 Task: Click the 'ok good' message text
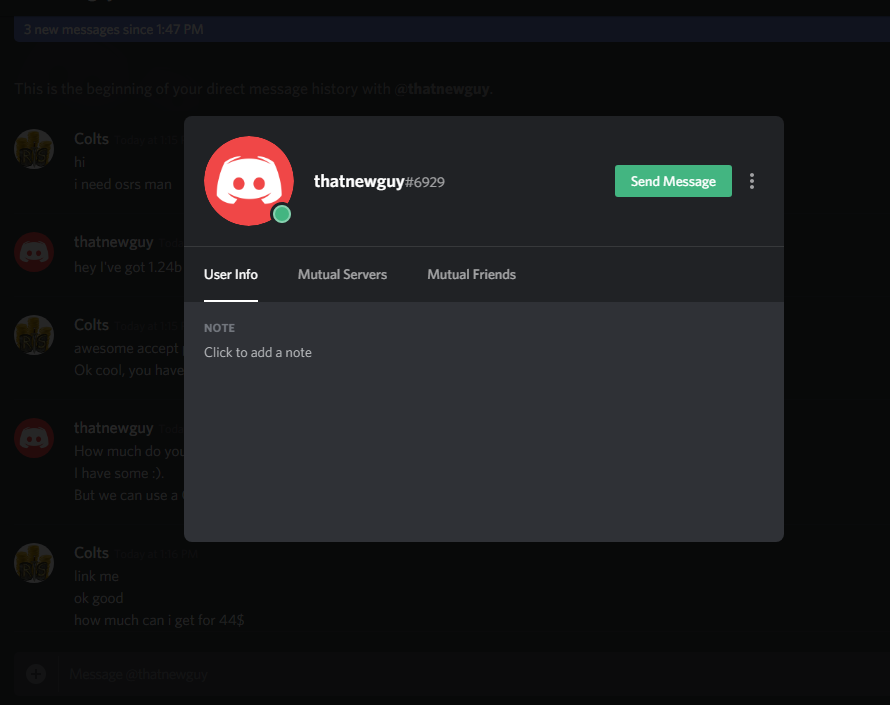(x=98, y=598)
